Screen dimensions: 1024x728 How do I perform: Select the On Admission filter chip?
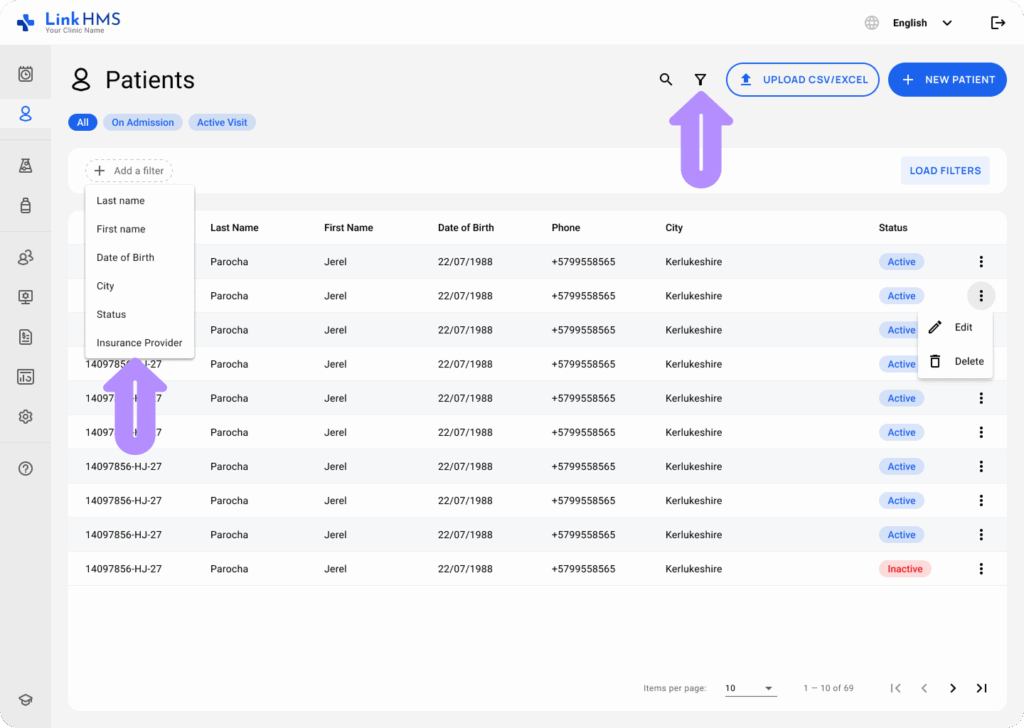pos(142,121)
